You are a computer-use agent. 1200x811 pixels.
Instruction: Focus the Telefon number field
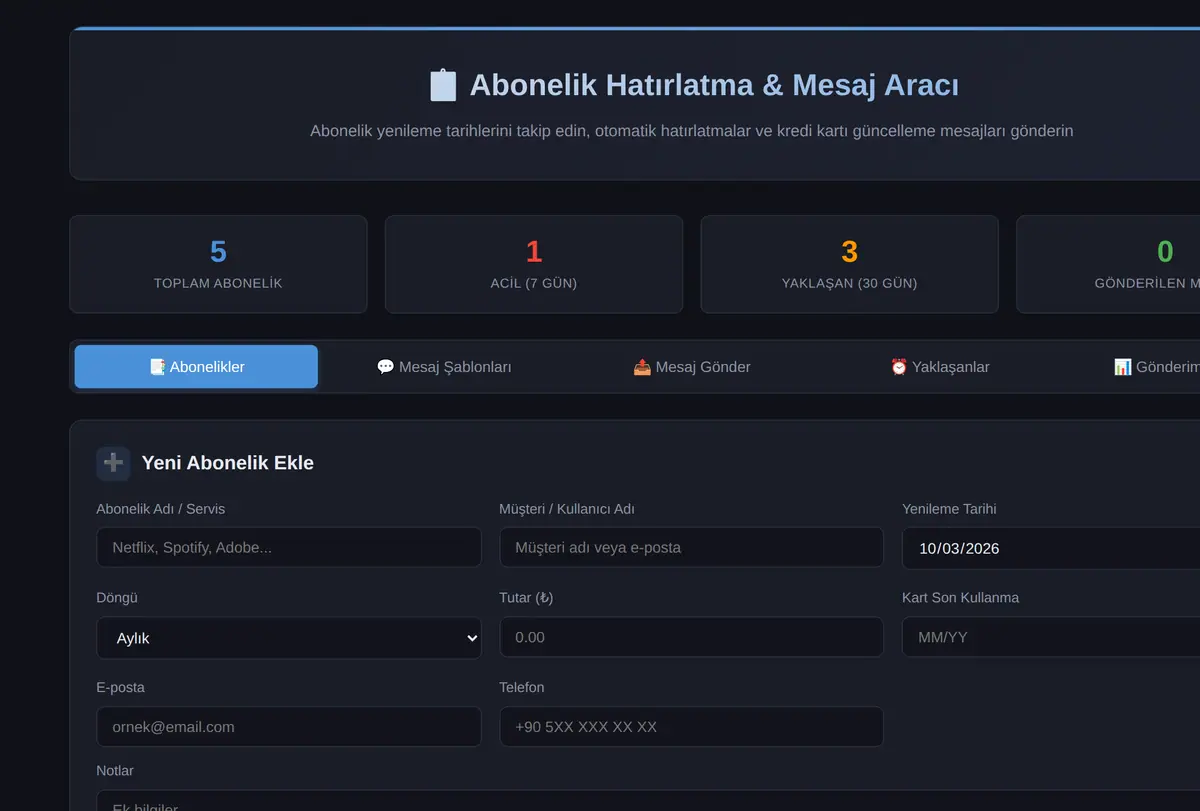(x=692, y=727)
